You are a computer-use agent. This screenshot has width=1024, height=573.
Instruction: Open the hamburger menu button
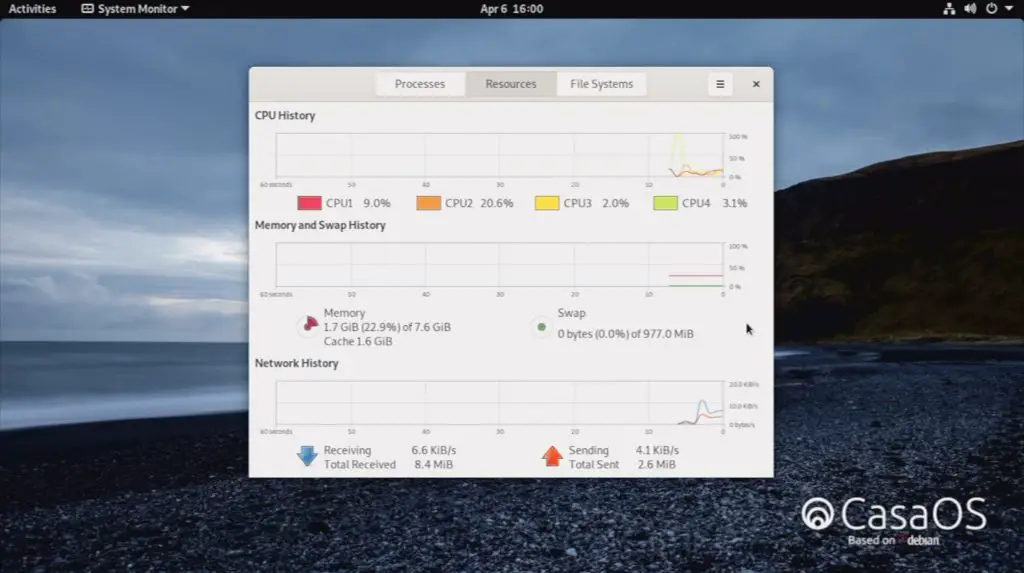720,84
